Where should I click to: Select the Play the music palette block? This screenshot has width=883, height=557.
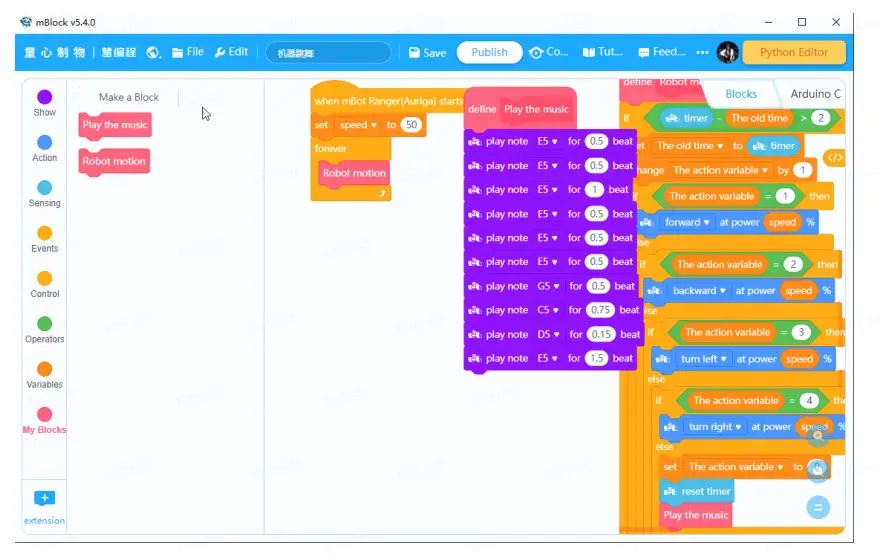pyautogui.click(x=115, y=125)
